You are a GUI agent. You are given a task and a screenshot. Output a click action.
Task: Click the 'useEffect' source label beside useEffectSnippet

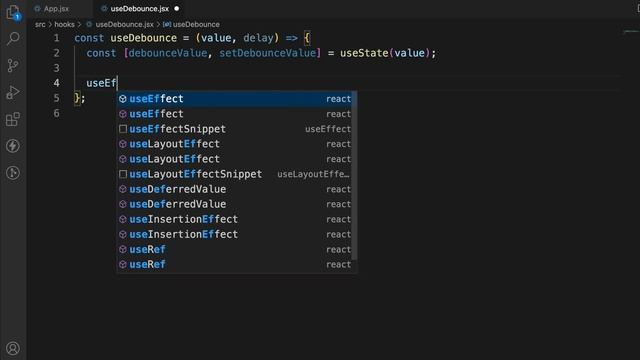328,129
